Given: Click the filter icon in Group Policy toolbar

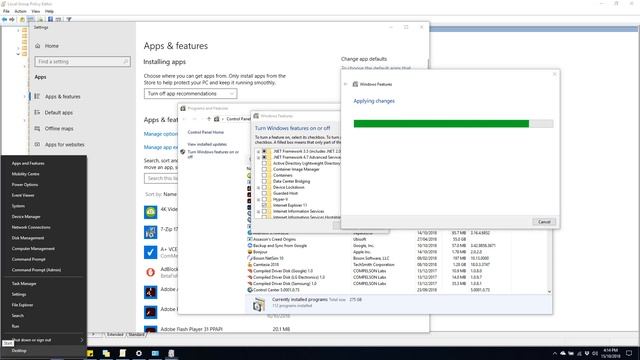Looking at the screenshot, I should (x=69, y=19).
